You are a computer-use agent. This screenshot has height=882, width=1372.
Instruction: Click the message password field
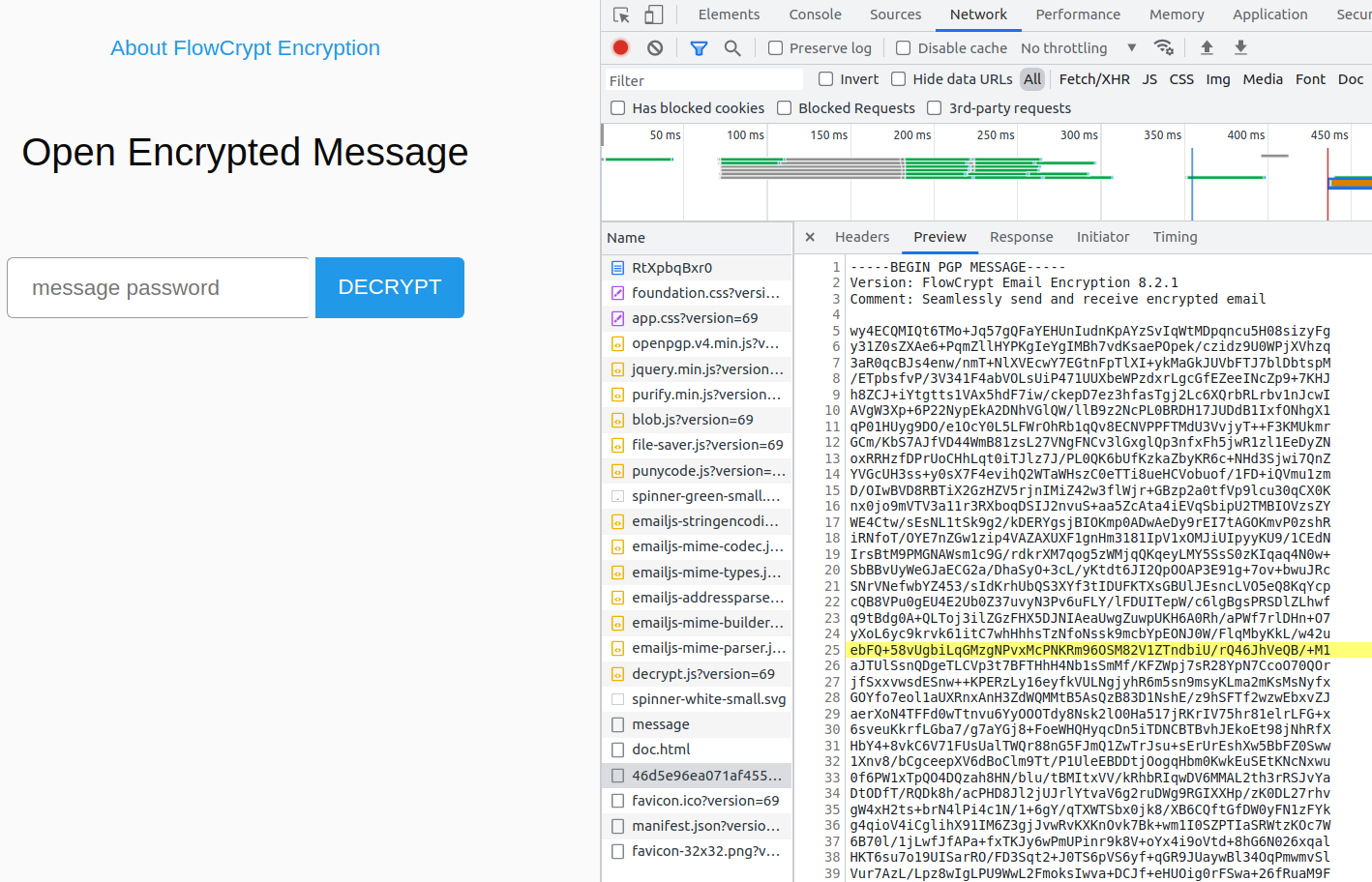[x=158, y=287]
